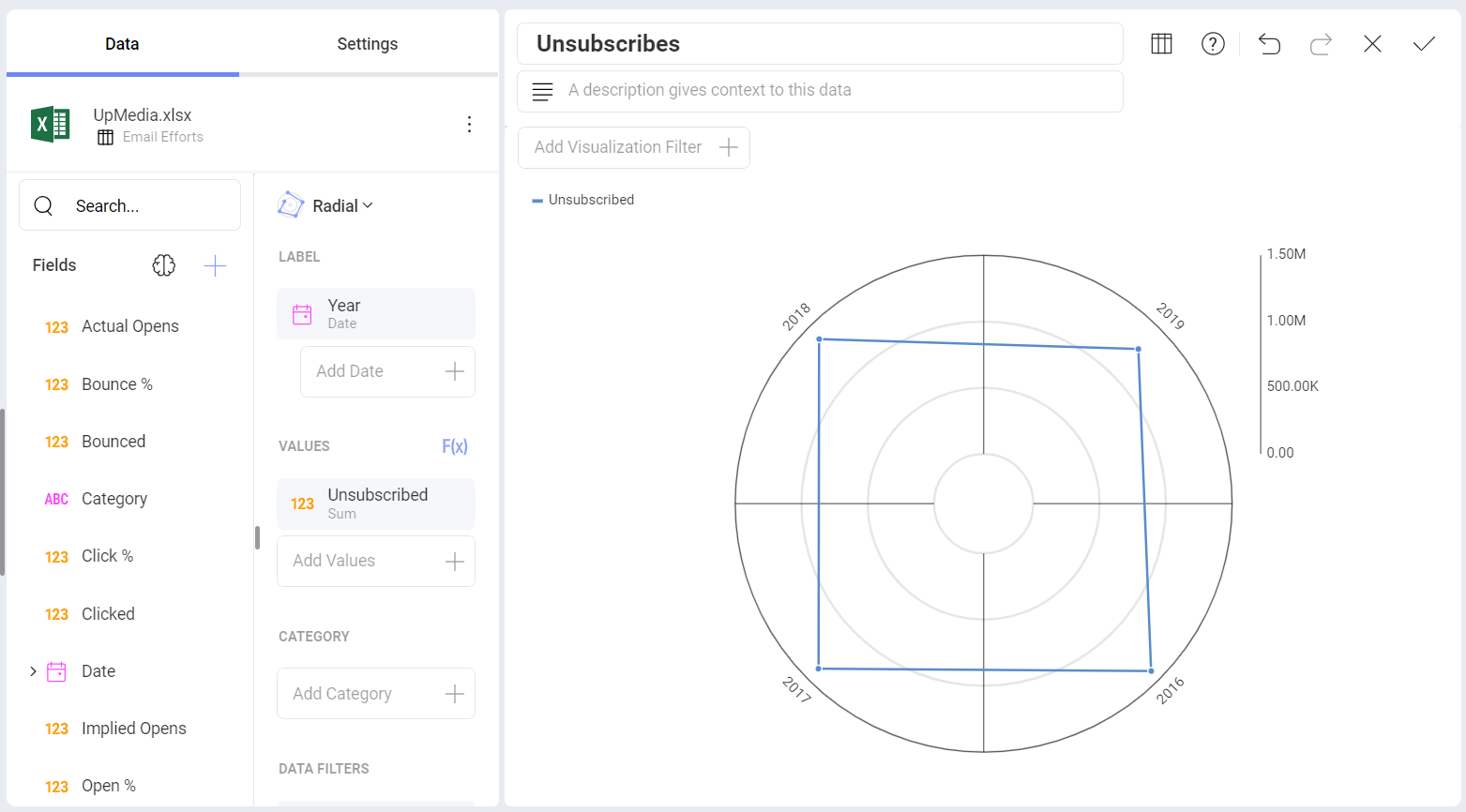Click the description lines icon
This screenshot has width=1466, height=812.
tap(542, 91)
